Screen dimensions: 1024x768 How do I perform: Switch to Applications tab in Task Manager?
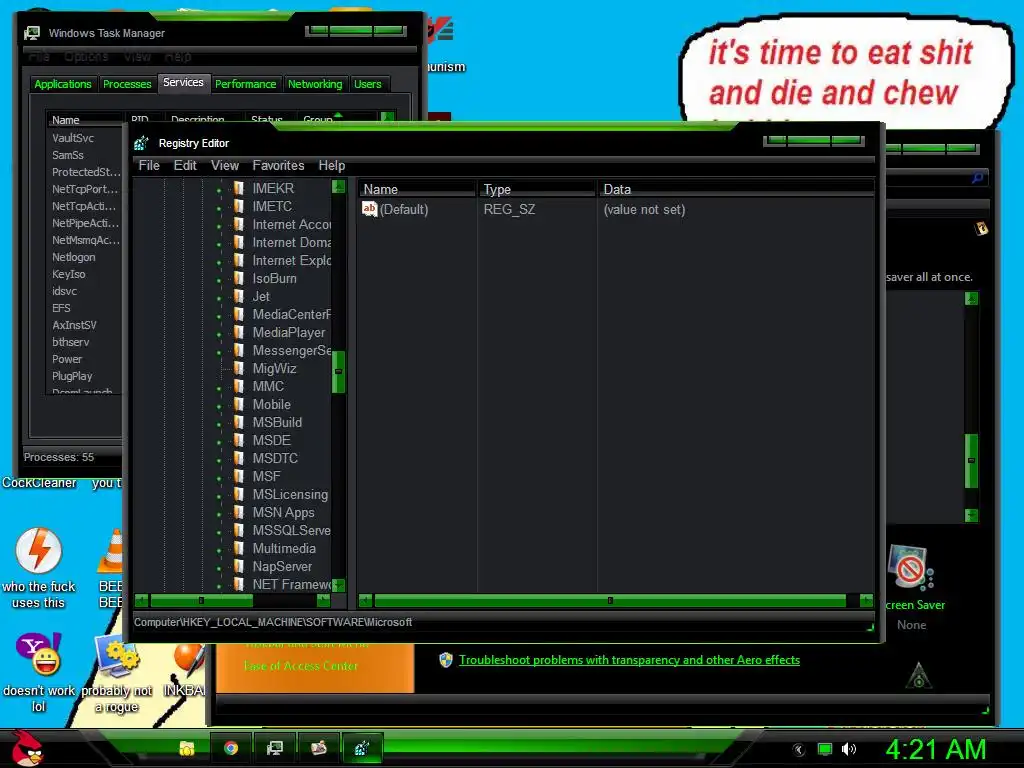[63, 84]
